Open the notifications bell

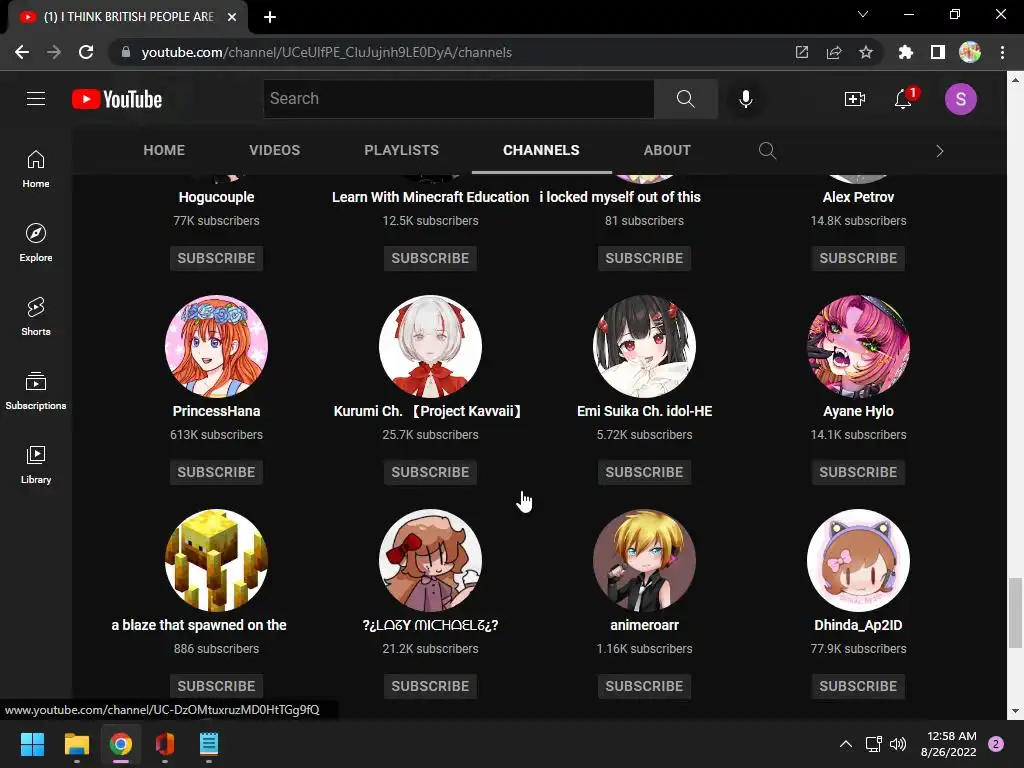(903, 99)
